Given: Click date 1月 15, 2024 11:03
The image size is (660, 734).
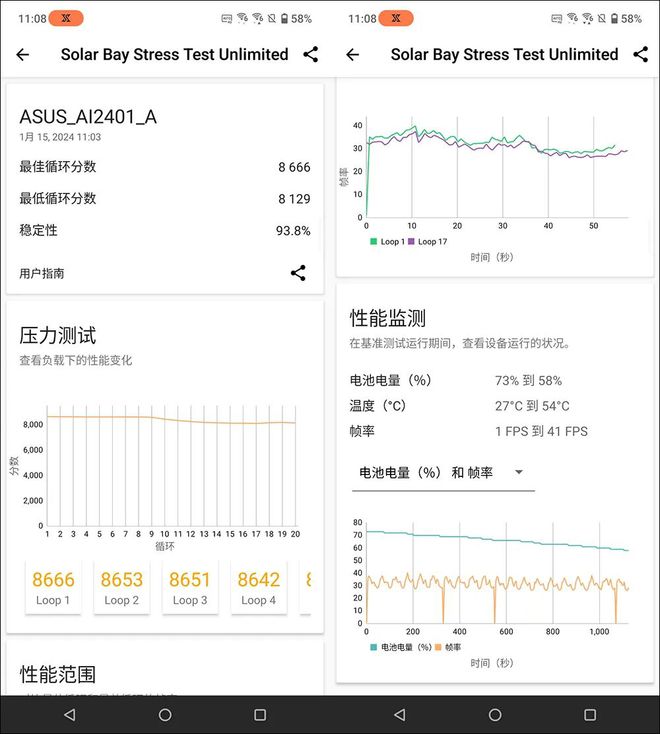Looking at the screenshot, I should click(60, 137).
